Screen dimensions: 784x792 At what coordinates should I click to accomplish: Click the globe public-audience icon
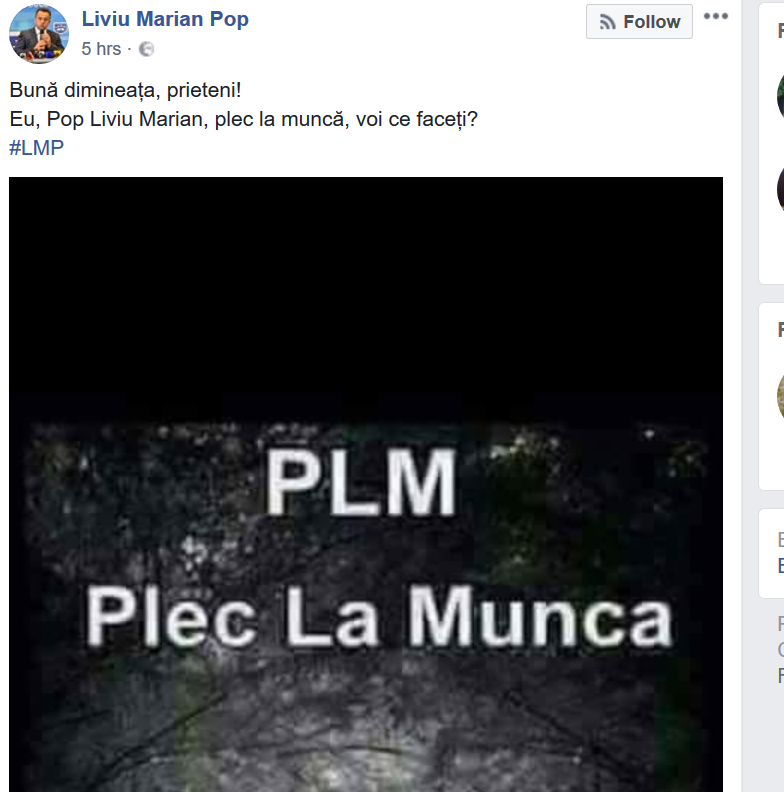click(146, 49)
